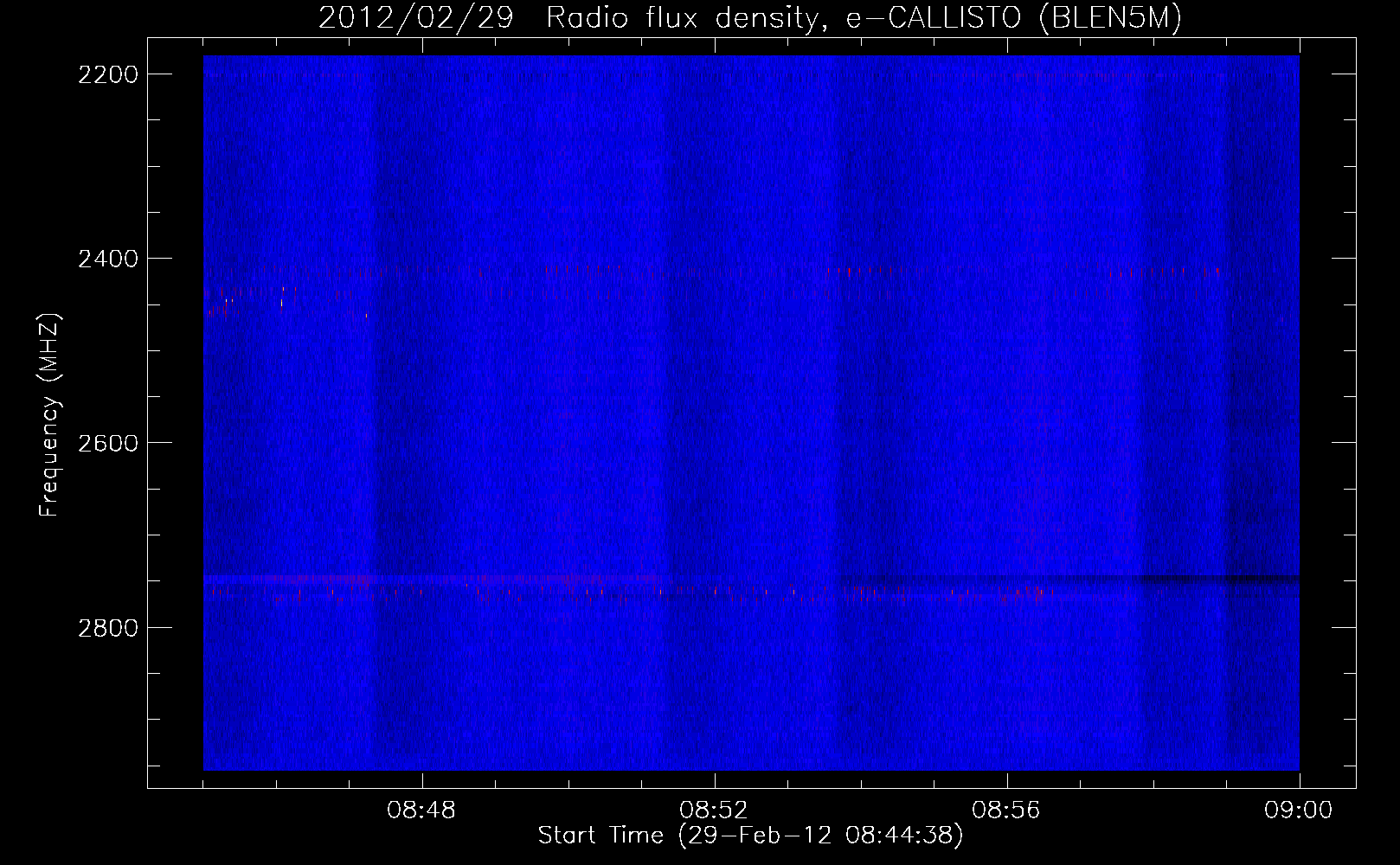Click the date "2012/02/29" in the title
This screenshot has width=1400, height=865.
[x=415, y=18]
